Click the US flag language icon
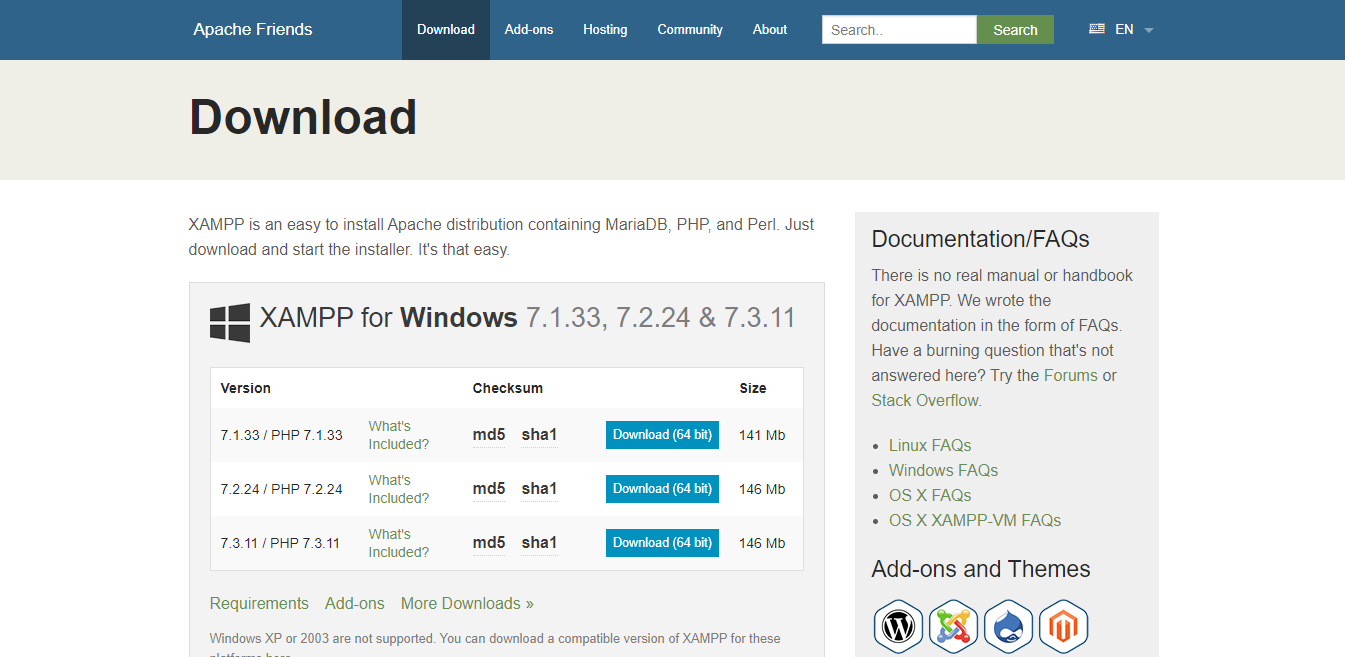This screenshot has width=1345, height=657. coord(1097,29)
